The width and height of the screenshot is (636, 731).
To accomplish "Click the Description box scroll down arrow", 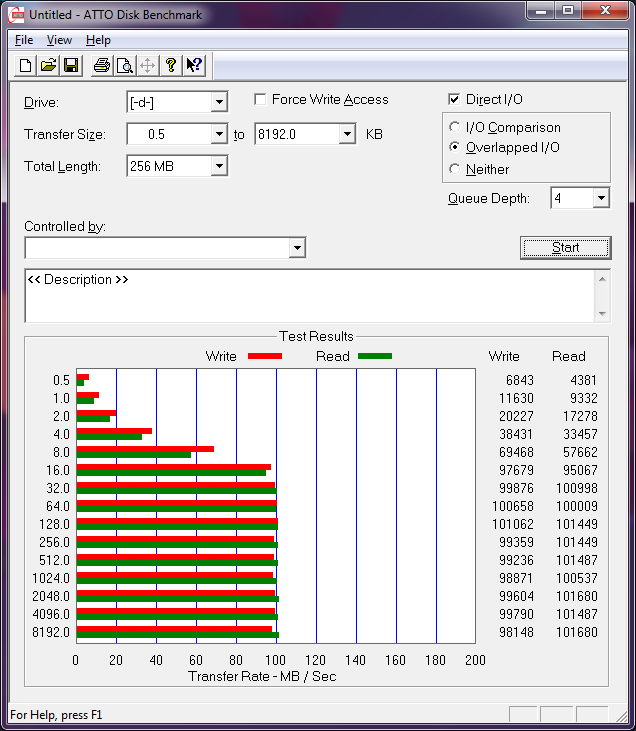I will click(602, 314).
